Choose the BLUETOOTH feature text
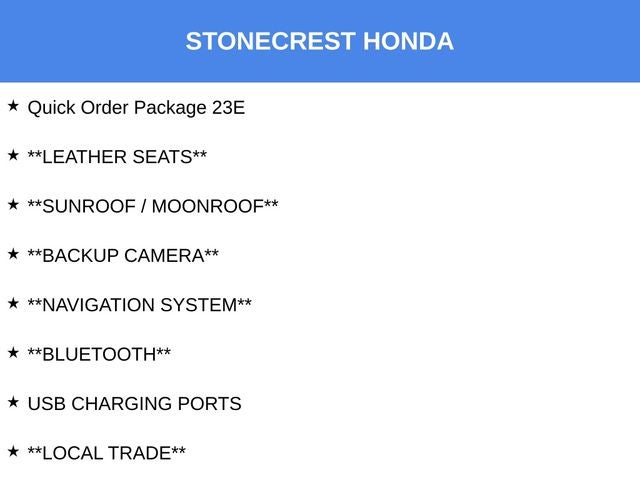 99,354
